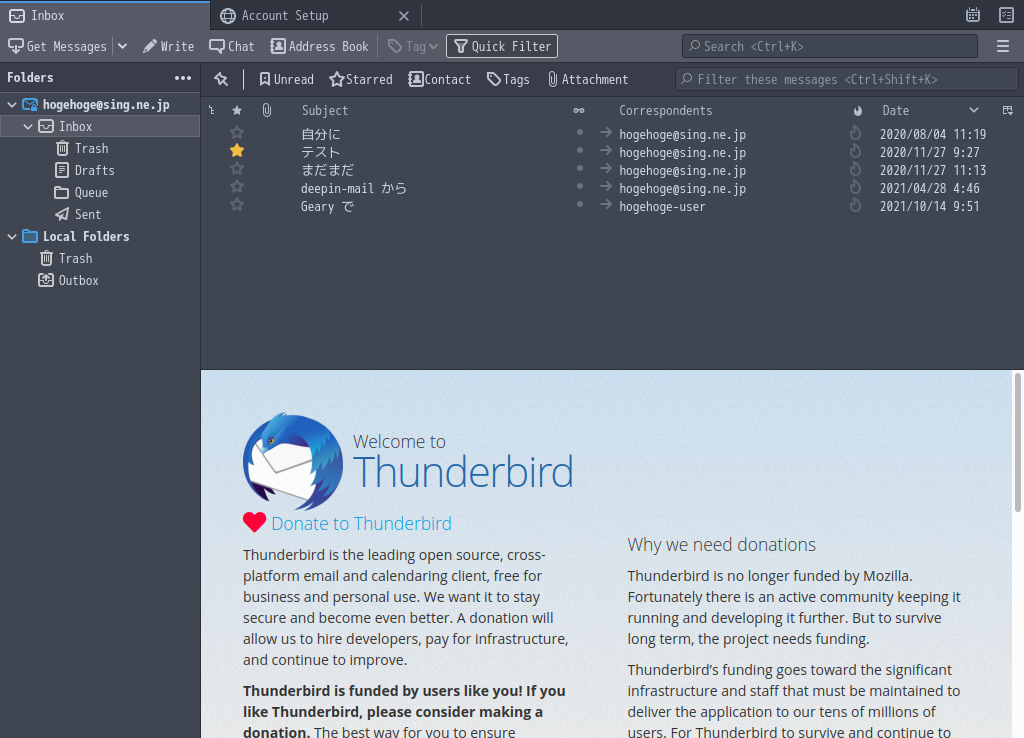
Task: Open message with subject まだまだ
Action: 327,170
